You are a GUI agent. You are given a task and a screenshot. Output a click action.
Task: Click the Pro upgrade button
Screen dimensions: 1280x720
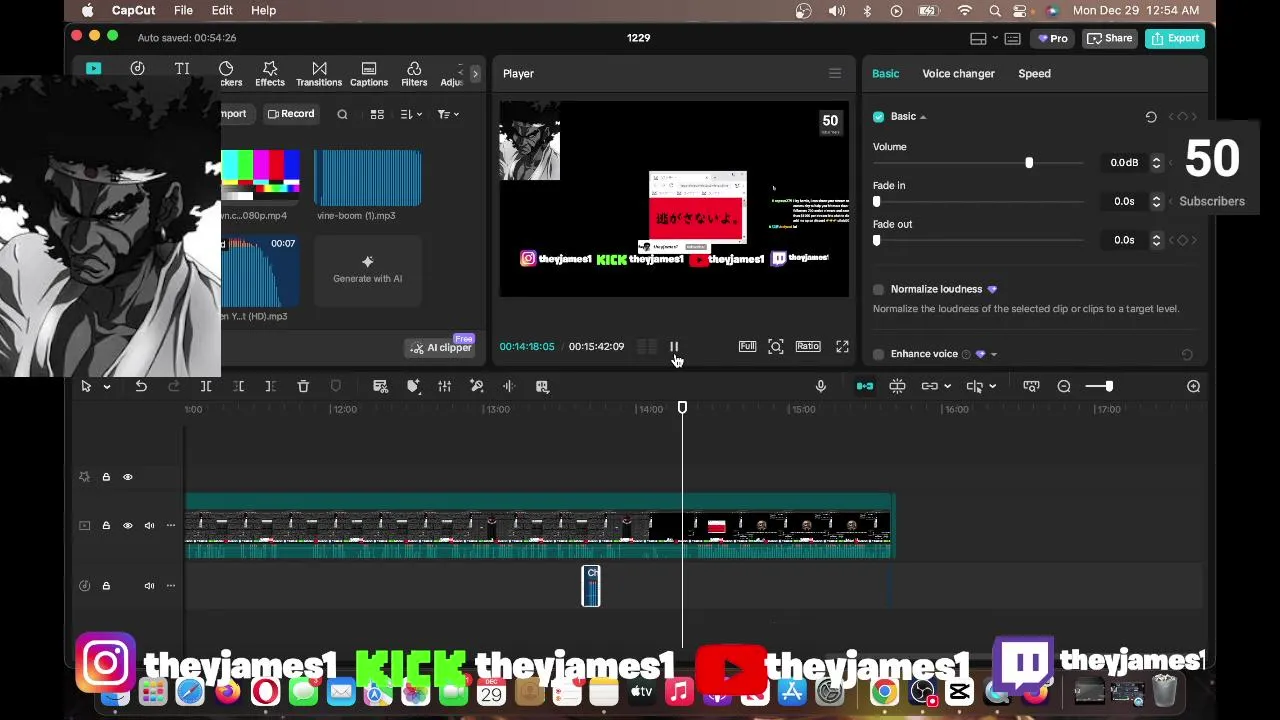pyautogui.click(x=1052, y=38)
